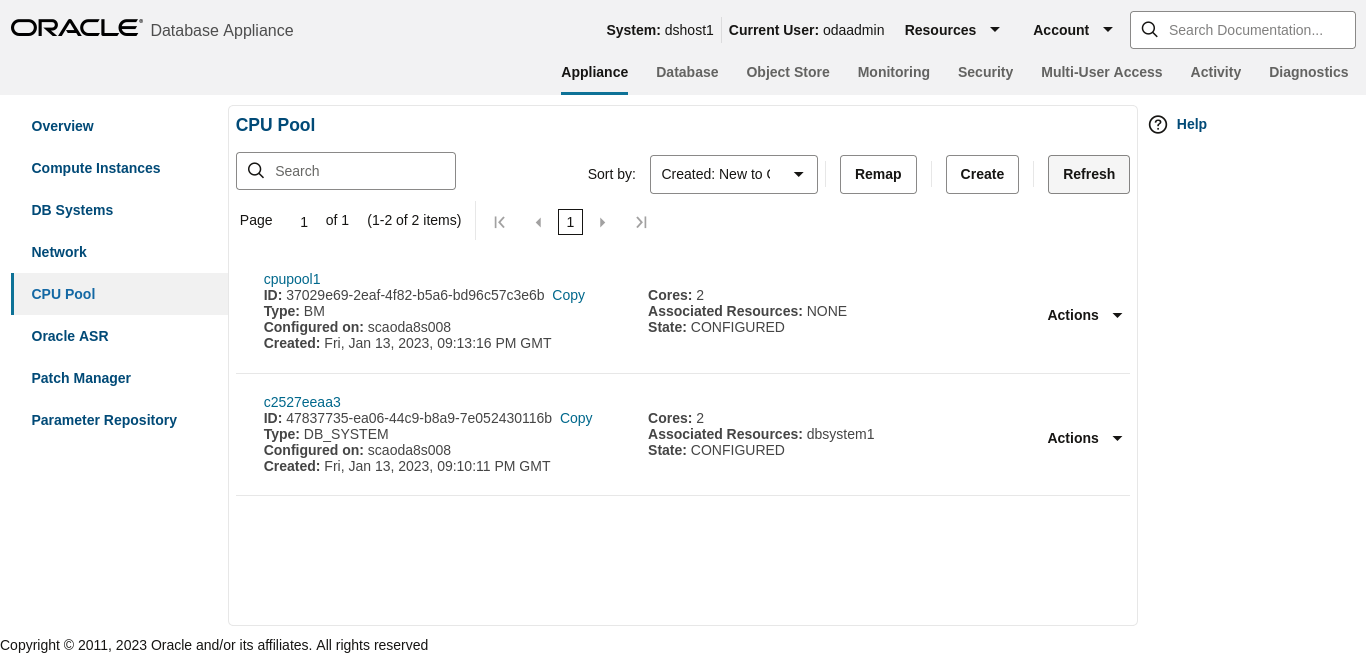Click the Create button

[x=982, y=174]
